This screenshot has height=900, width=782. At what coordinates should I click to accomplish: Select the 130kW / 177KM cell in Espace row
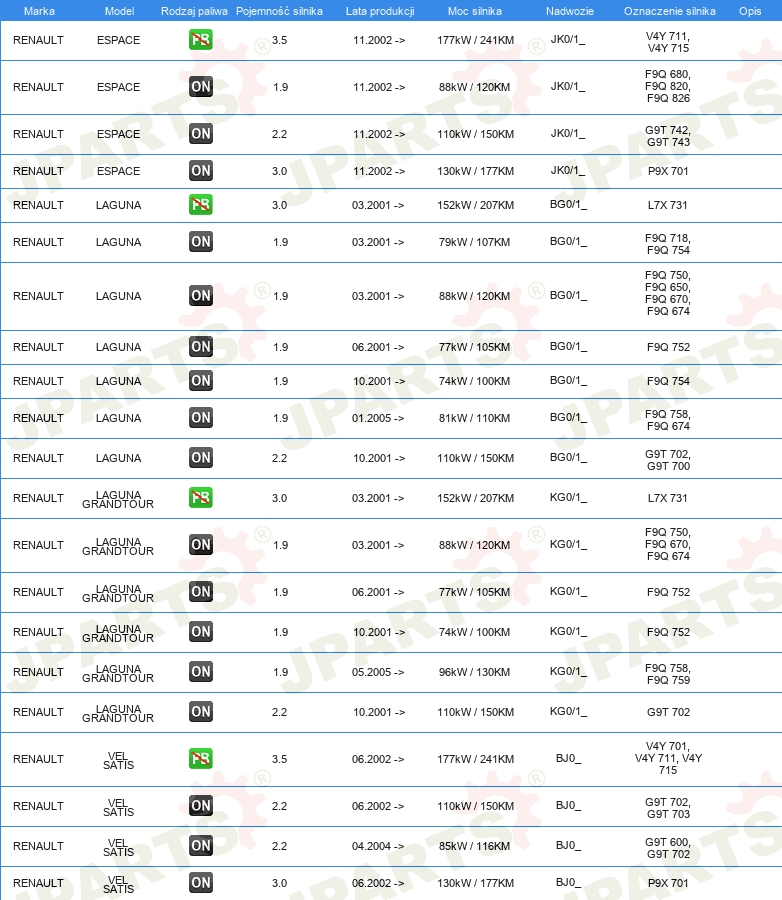point(475,171)
